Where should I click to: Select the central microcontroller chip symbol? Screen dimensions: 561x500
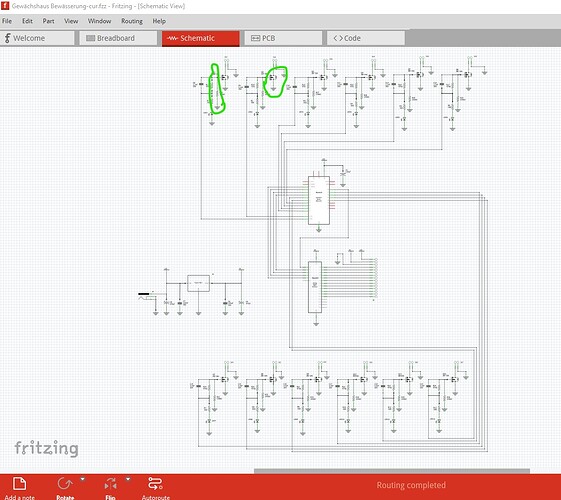[319, 200]
